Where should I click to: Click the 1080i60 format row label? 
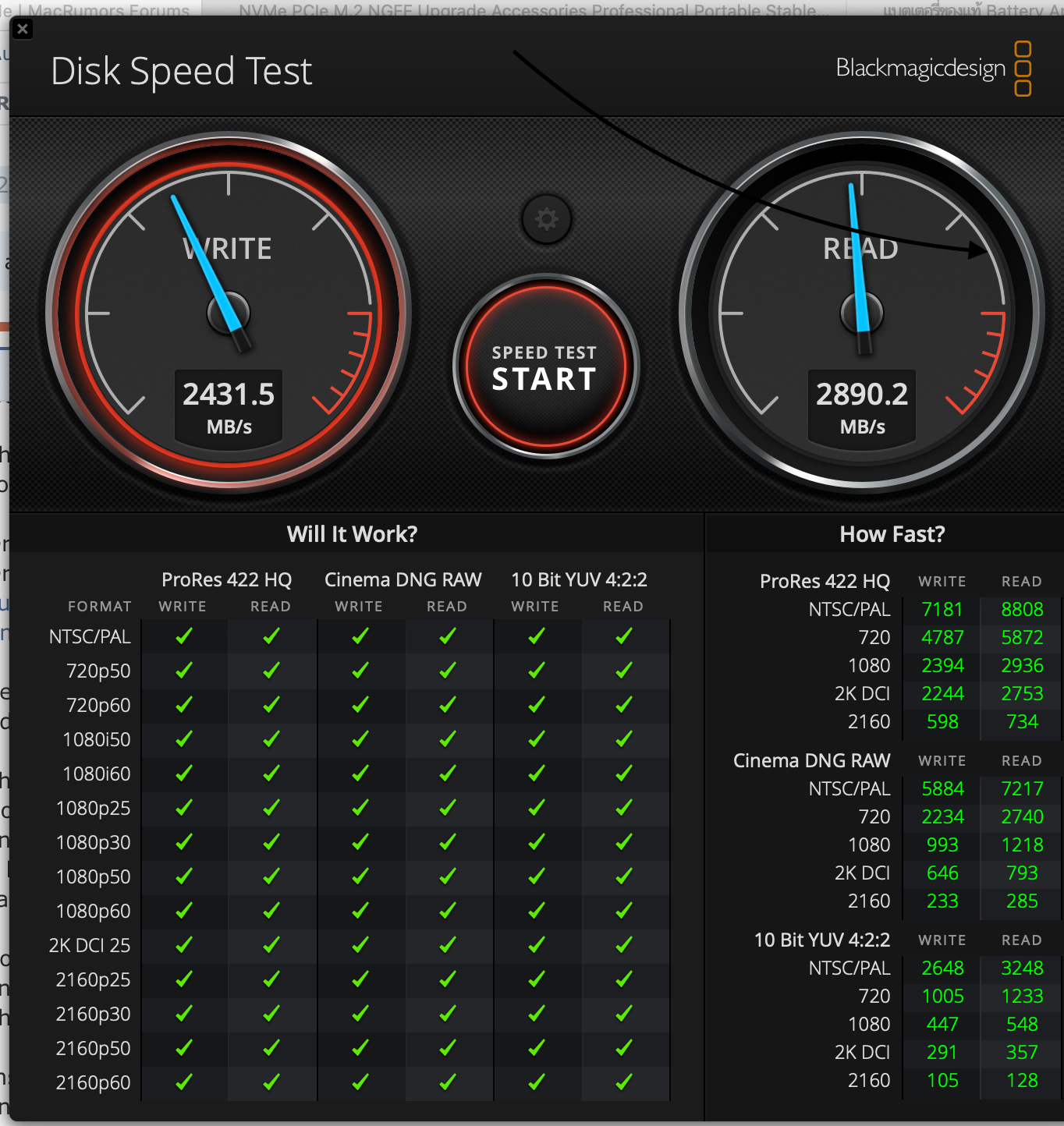tap(97, 774)
